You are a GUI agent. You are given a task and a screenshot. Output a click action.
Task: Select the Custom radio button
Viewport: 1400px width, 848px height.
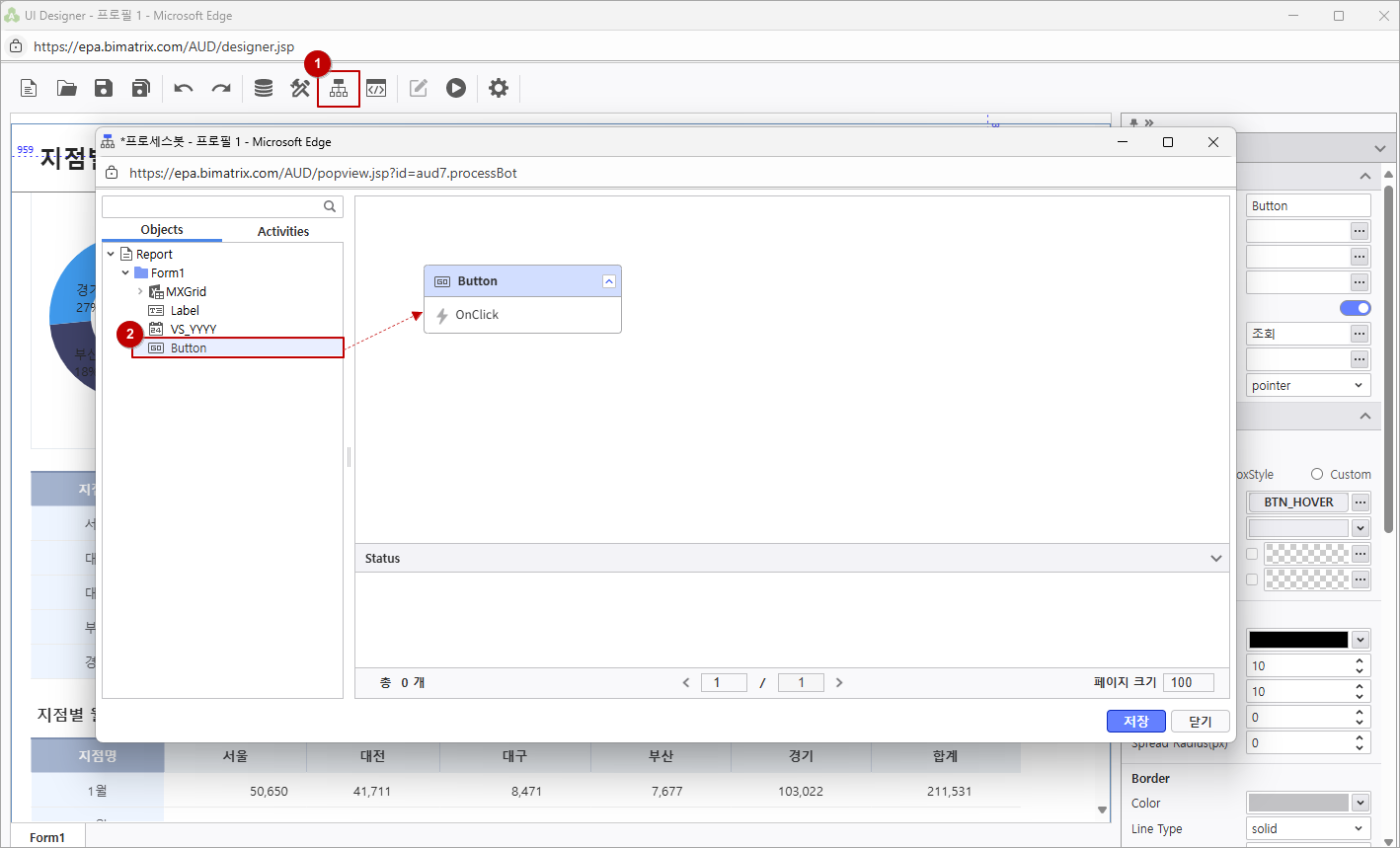(x=1317, y=474)
